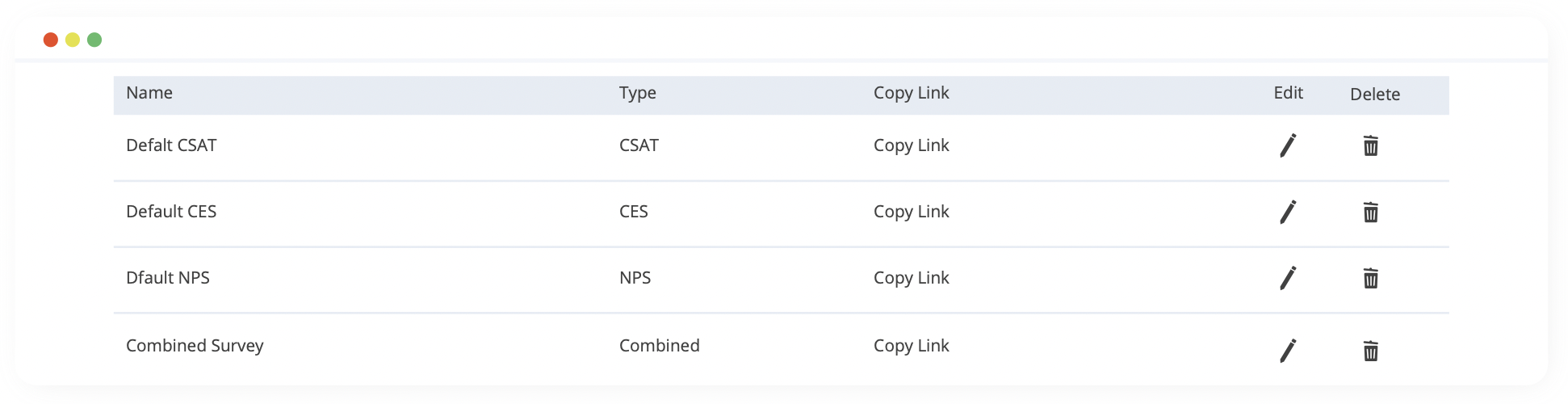Delete the Dfault NPS survey
Image resolution: width=1568 pixels, height=404 pixels.
coord(1370,279)
